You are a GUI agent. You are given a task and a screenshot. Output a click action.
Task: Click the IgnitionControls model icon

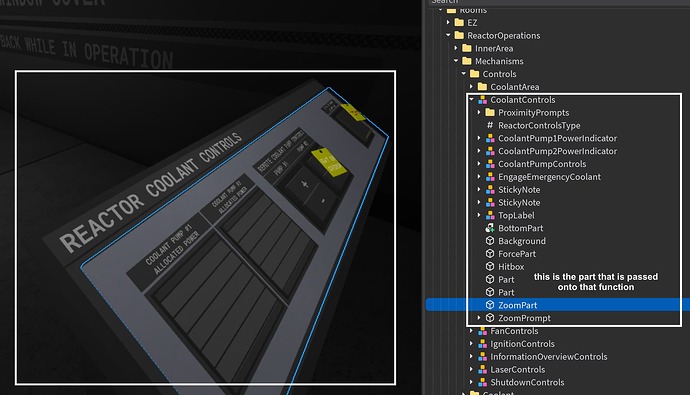[x=482, y=344]
